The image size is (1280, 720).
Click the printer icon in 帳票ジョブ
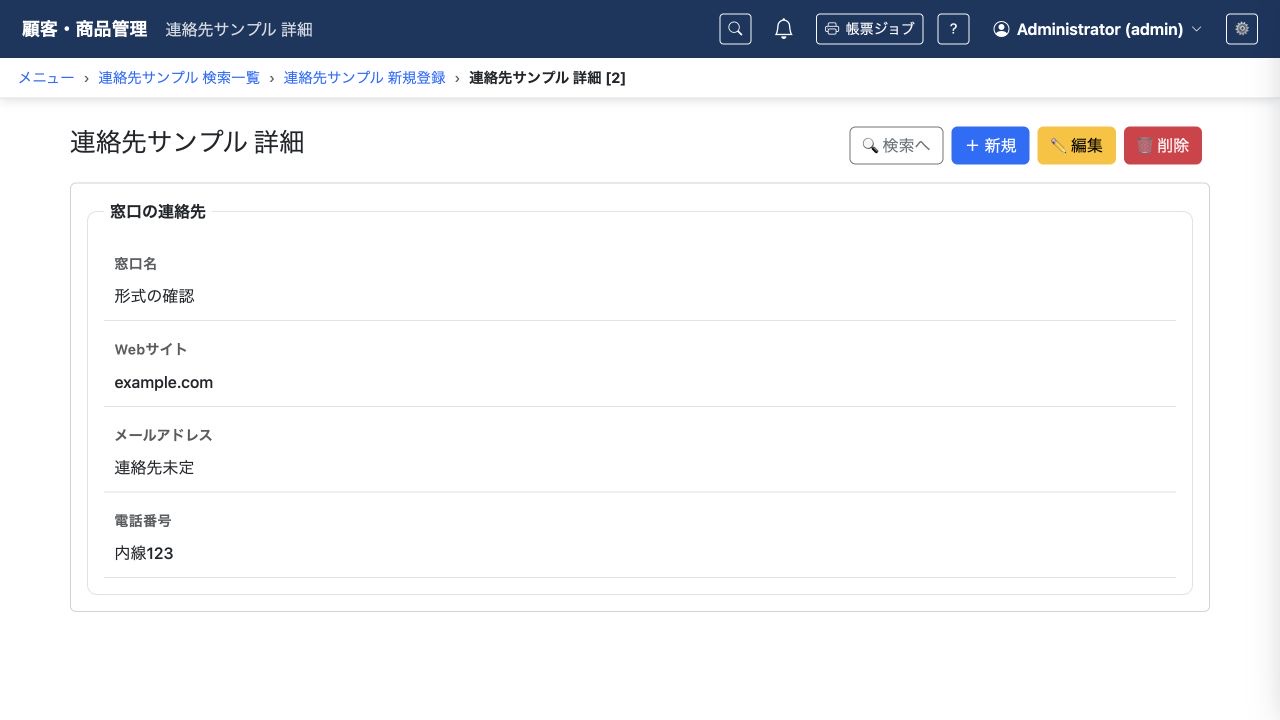832,29
